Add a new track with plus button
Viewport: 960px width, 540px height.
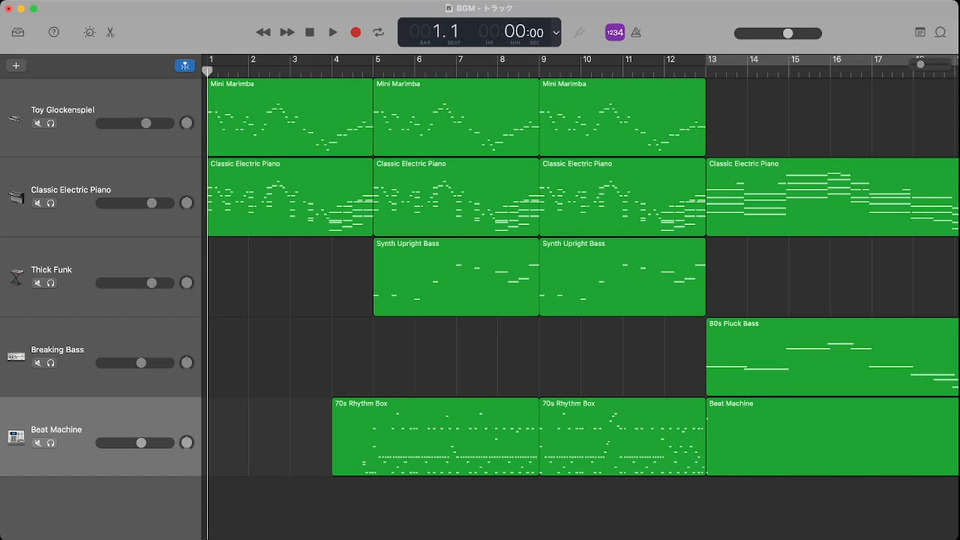pos(16,66)
